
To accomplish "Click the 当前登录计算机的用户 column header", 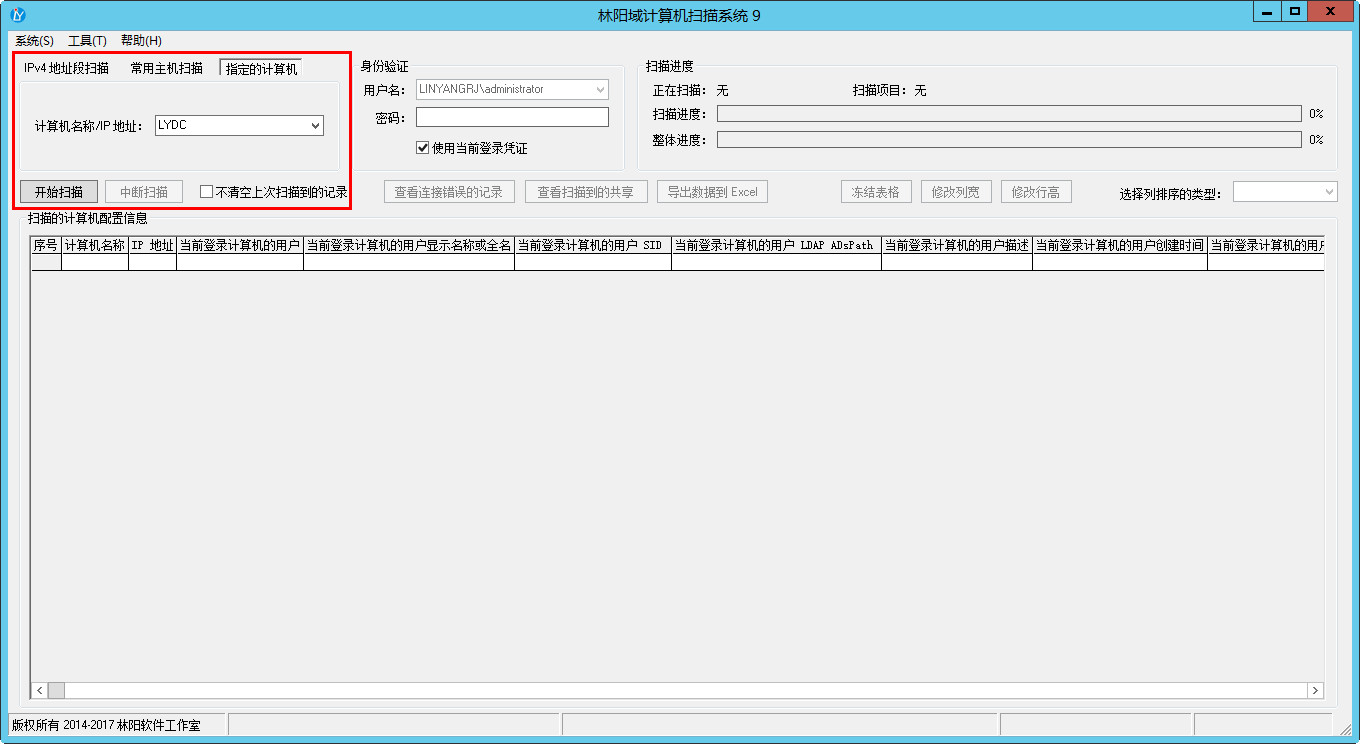I will pos(240,245).
